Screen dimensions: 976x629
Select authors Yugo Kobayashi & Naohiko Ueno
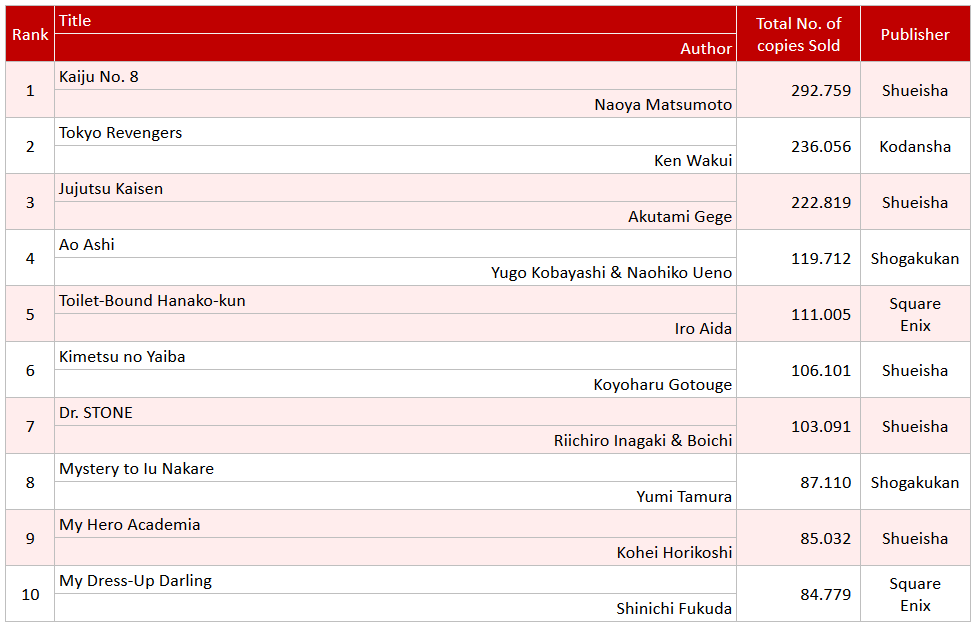[611, 273]
